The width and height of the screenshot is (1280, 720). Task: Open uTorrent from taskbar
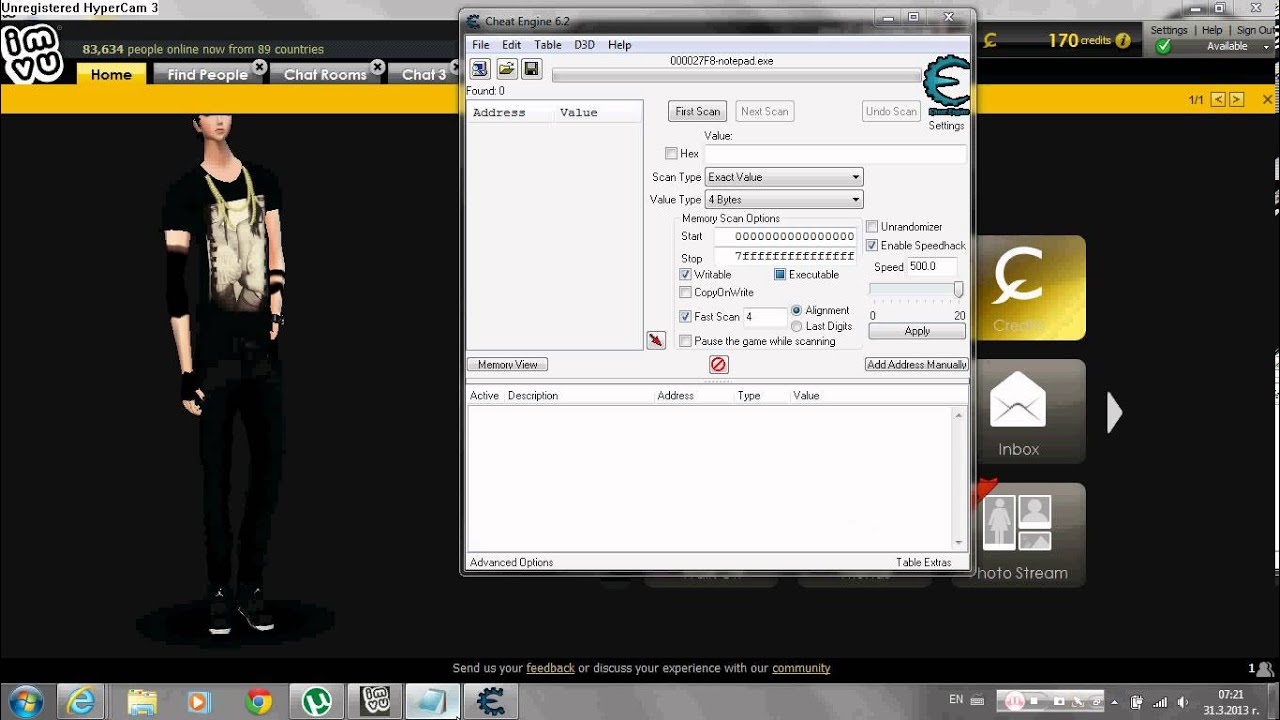[x=317, y=702]
